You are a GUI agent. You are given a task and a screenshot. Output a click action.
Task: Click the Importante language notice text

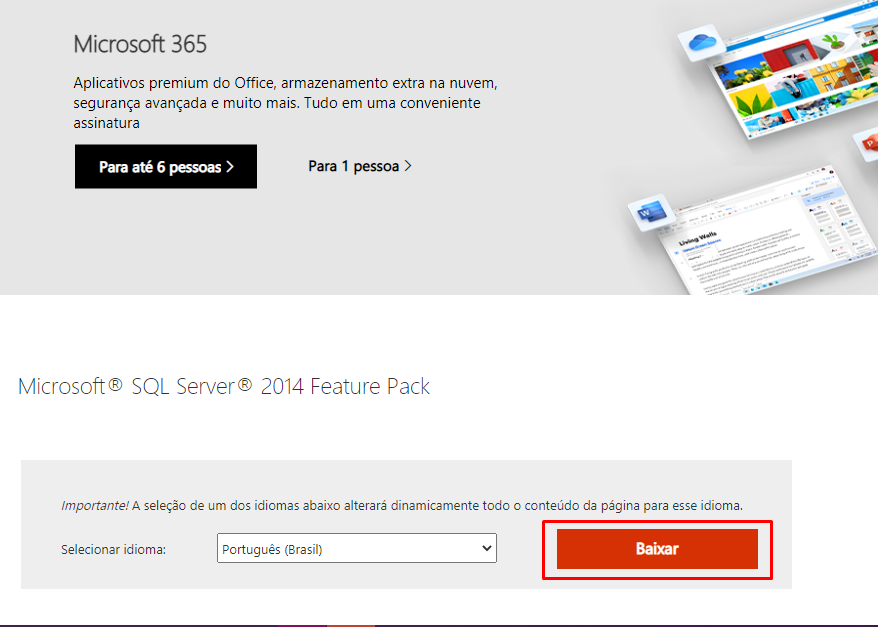pyautogui.click(x=402, y=505)
